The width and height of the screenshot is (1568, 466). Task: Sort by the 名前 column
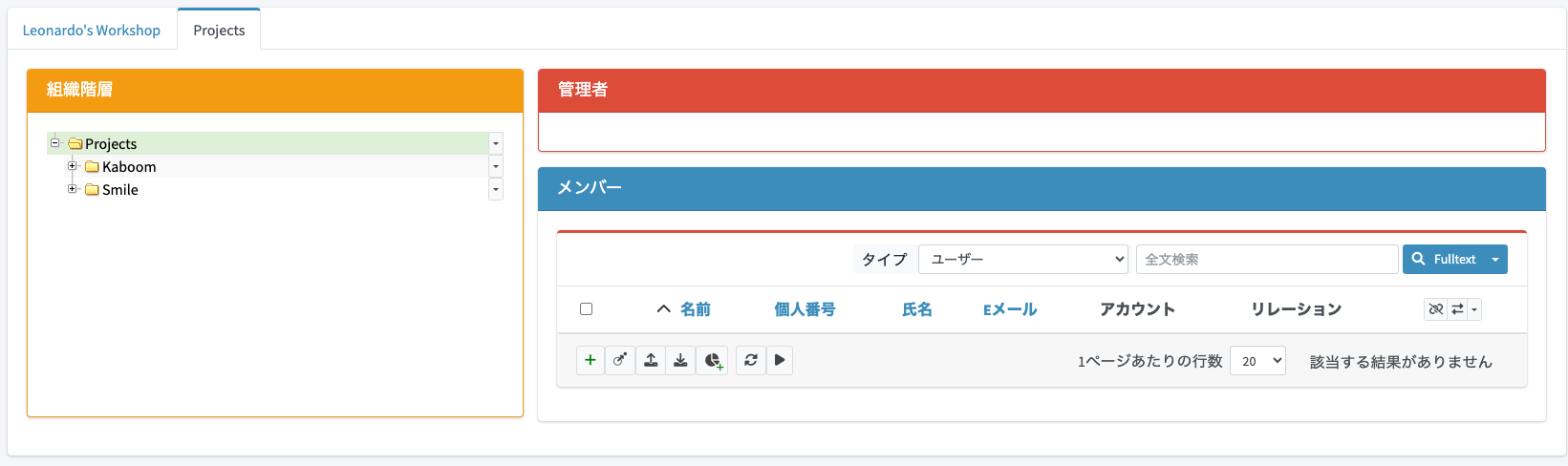[696, 309]
